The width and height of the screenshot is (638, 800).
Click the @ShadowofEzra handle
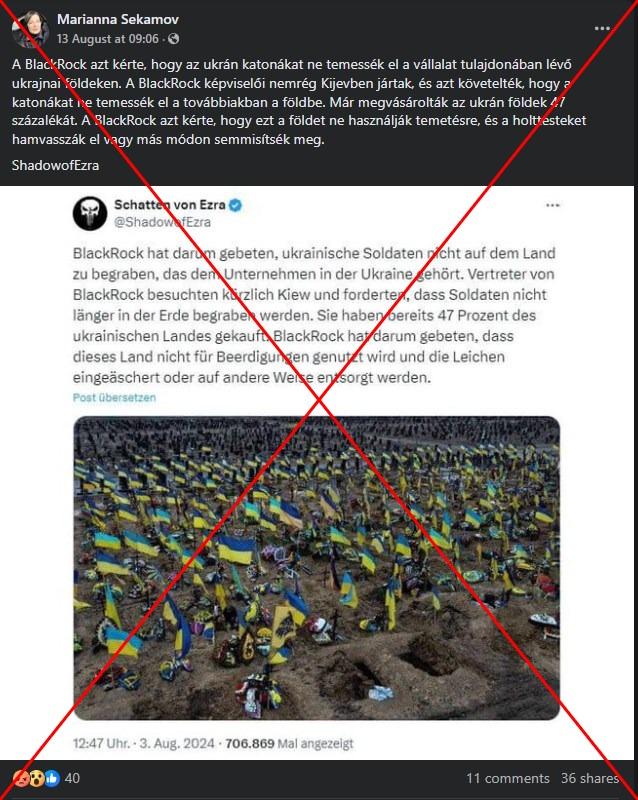[162, 222]
